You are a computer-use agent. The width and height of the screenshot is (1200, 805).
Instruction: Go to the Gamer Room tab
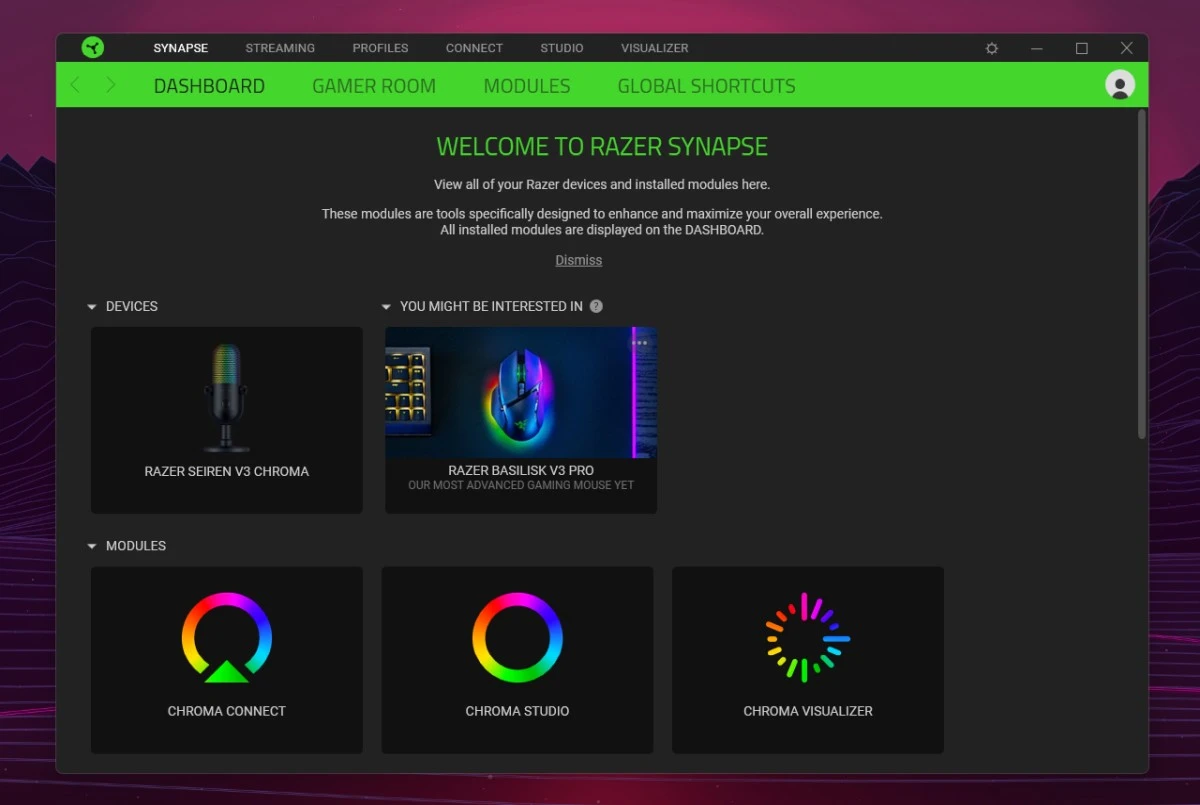tap(373, 86)
